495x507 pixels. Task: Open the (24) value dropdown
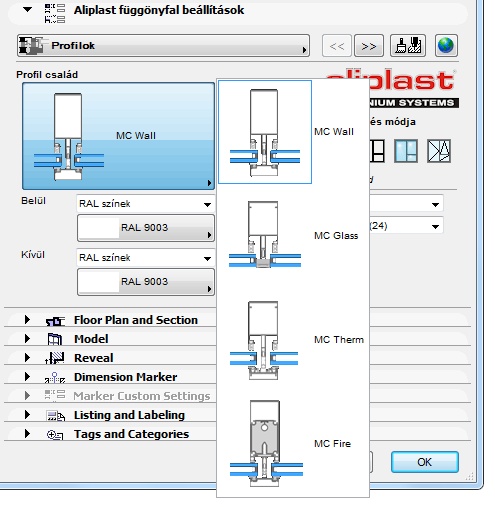coord(406,226)
